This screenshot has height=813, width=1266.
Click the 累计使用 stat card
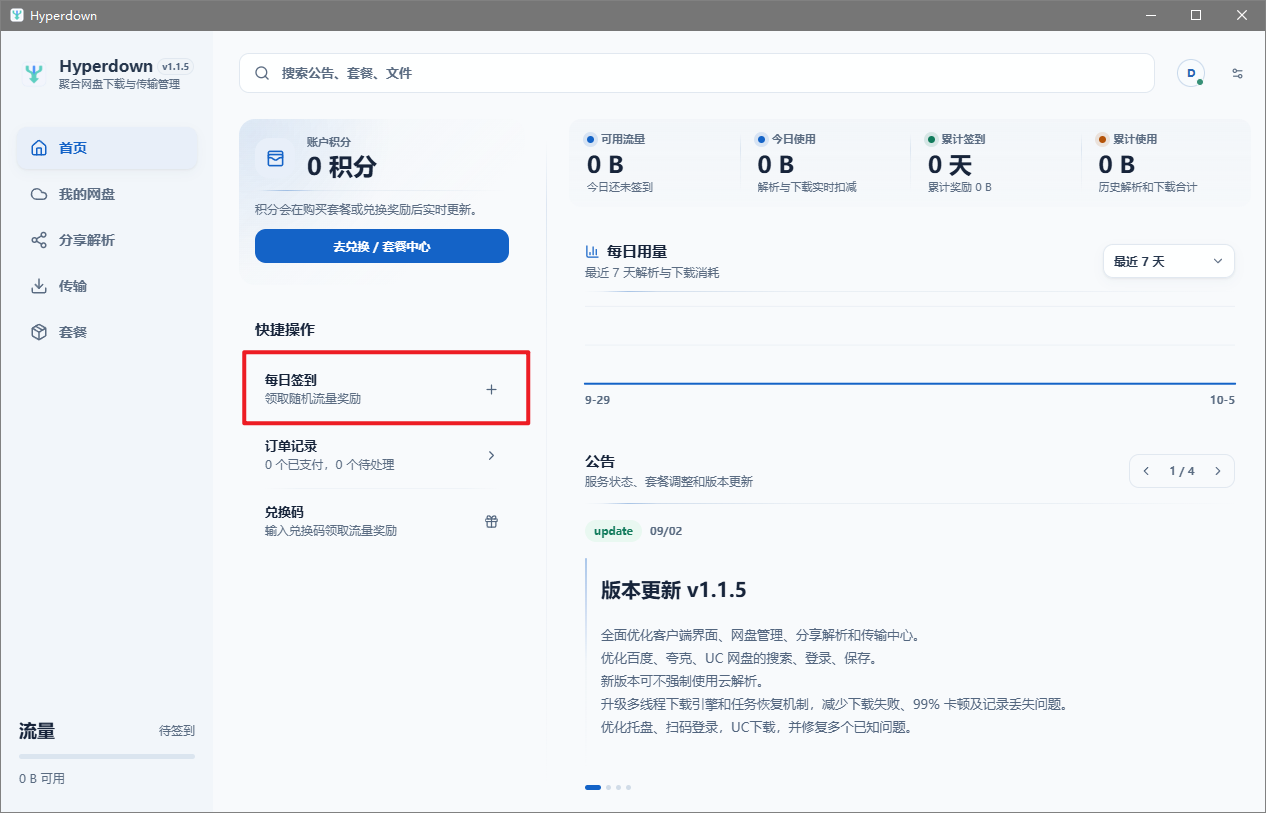[1167, 164]
